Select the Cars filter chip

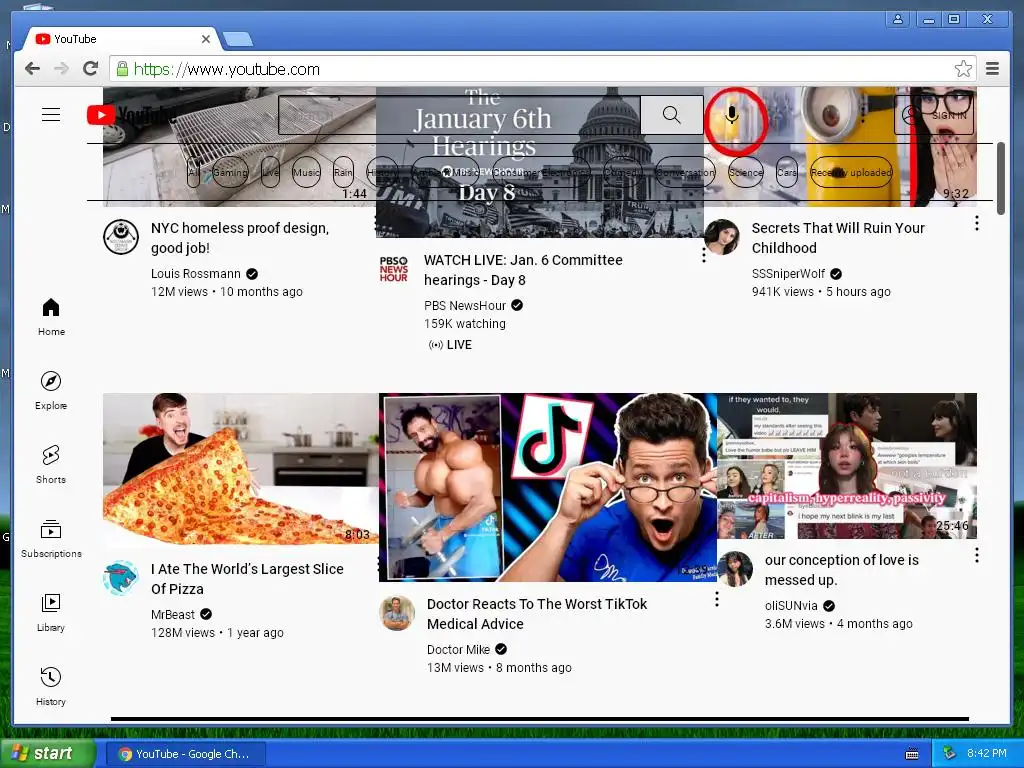(787, 172)
